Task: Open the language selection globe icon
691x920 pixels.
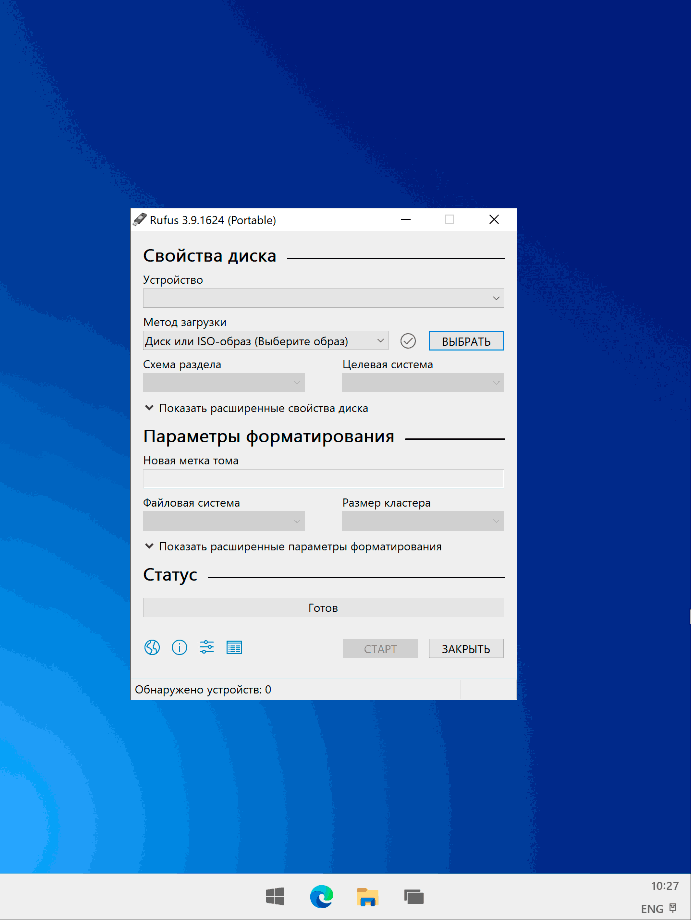Action: point(152,648)
